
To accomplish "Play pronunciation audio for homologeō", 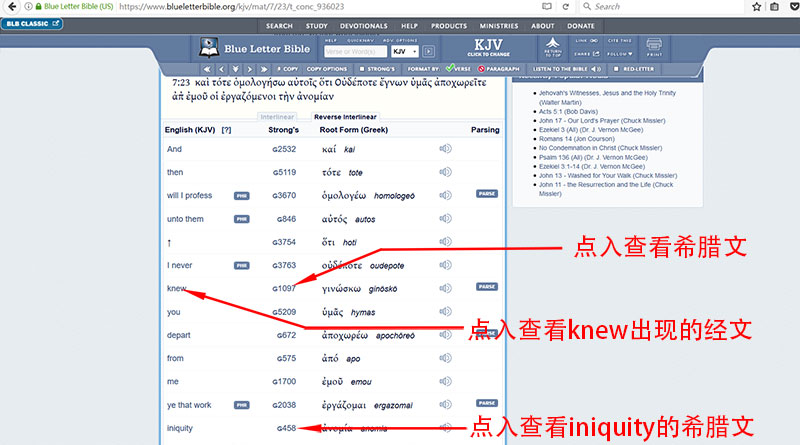I will (x=445, y=195).
